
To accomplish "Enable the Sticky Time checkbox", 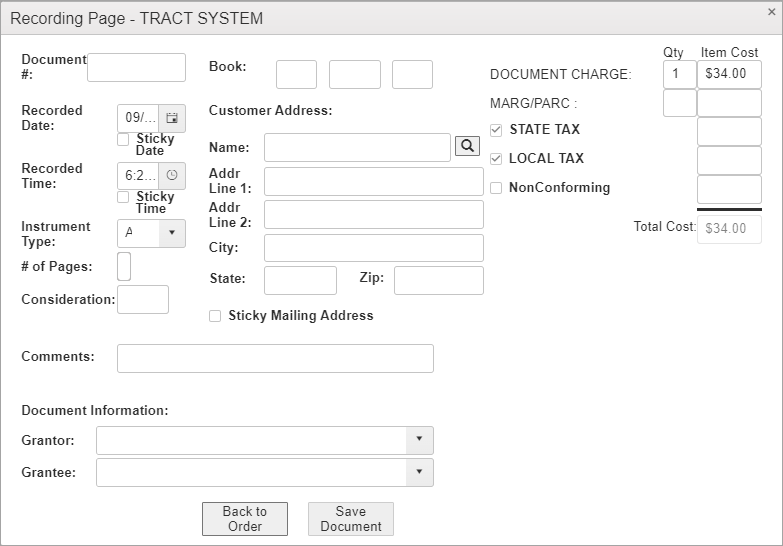I will pyautogui.click(x=123, y=197).
